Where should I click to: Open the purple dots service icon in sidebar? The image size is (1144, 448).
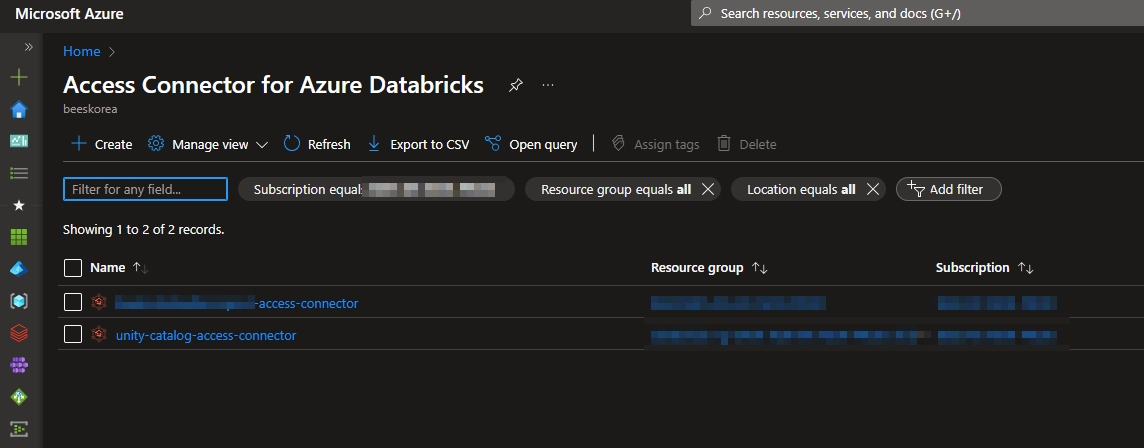[19, 364]
